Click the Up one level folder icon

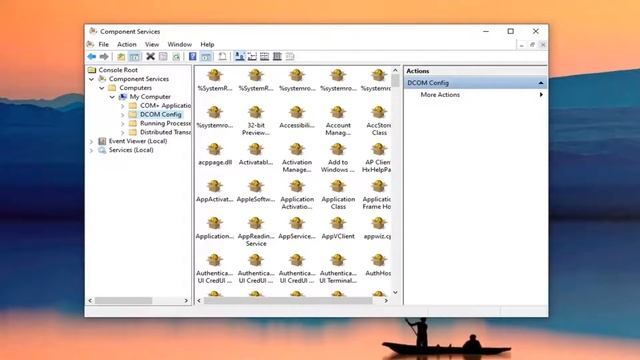pos(121,56)
